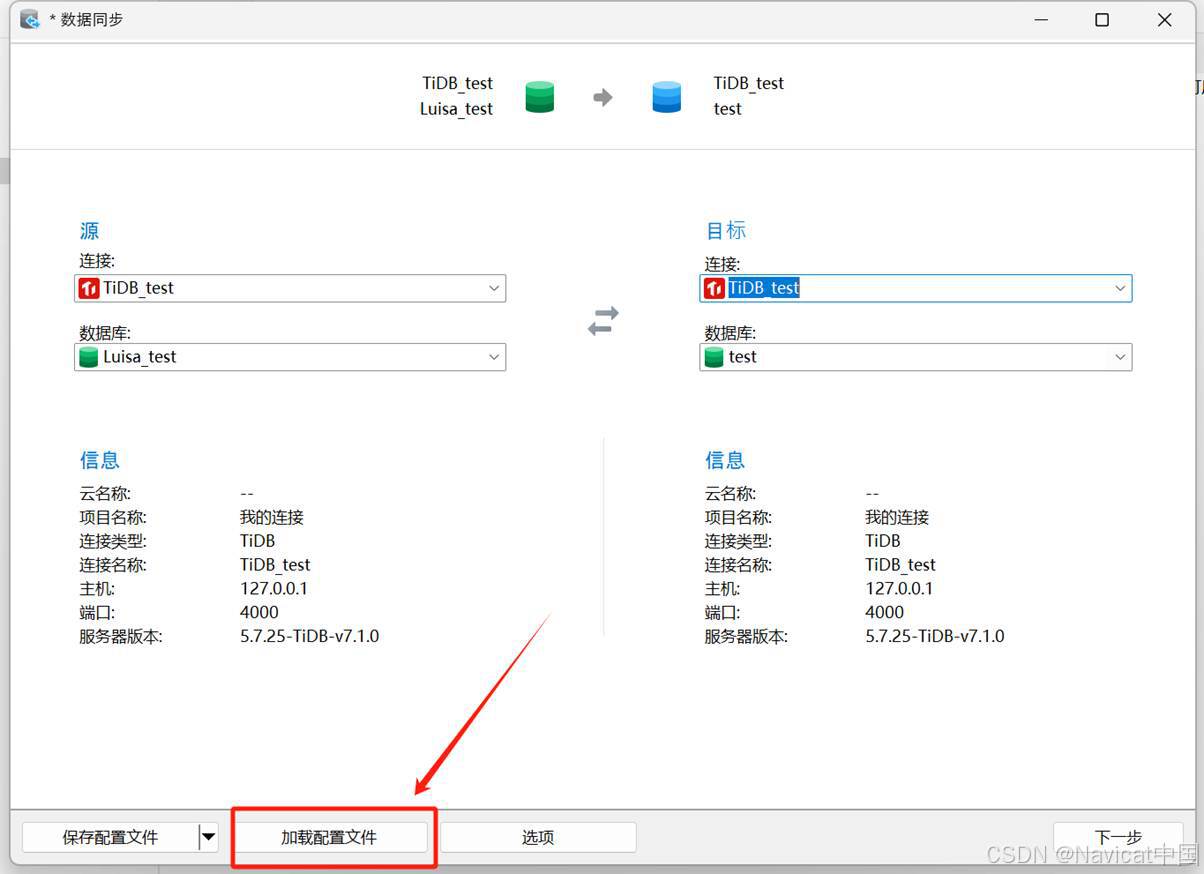Click the swap source and target arrows icon
This screenshot has width=1204, height=874.
pos(603,321)
